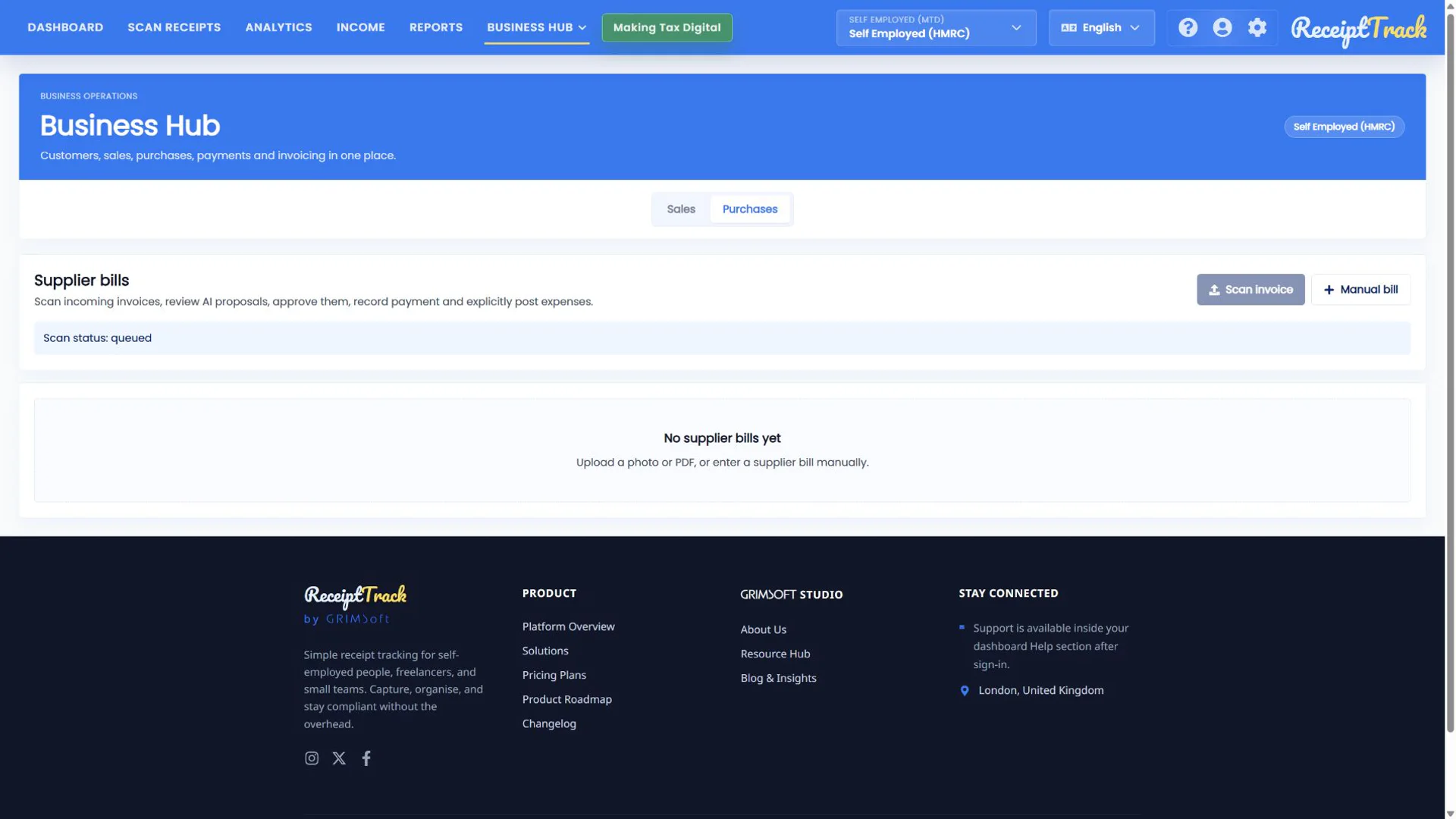This screenshot has width=1456, height=819.
Task: Go to the Analytics menu item
Action: point(278,27)
